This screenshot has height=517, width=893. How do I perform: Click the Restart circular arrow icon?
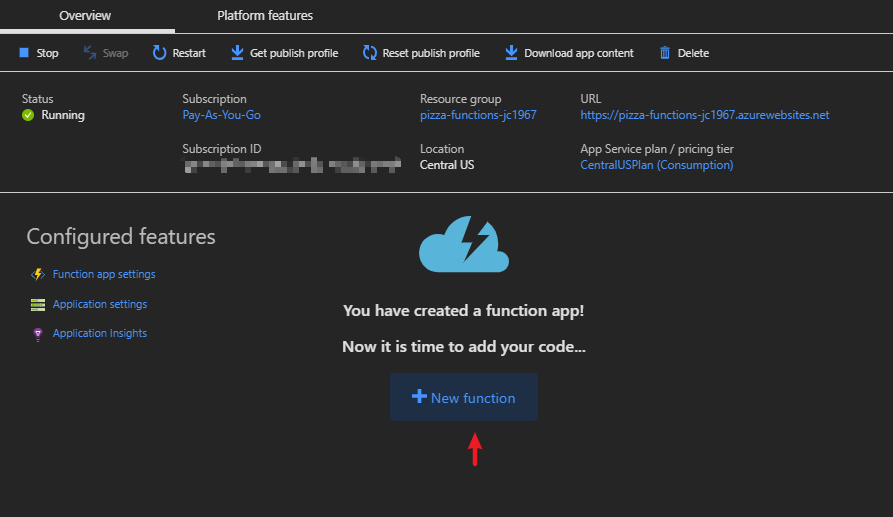159,53
